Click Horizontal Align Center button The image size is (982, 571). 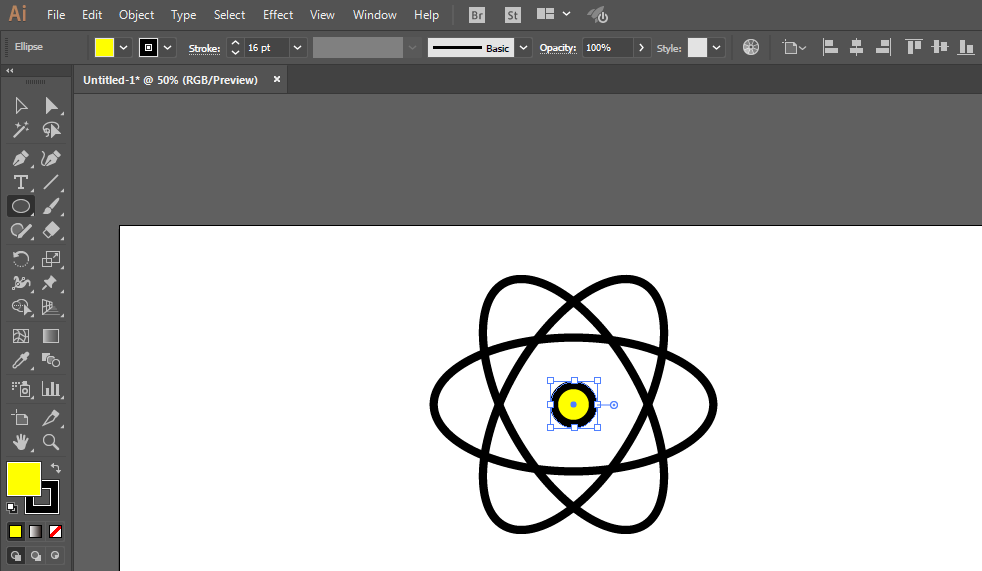857,47
